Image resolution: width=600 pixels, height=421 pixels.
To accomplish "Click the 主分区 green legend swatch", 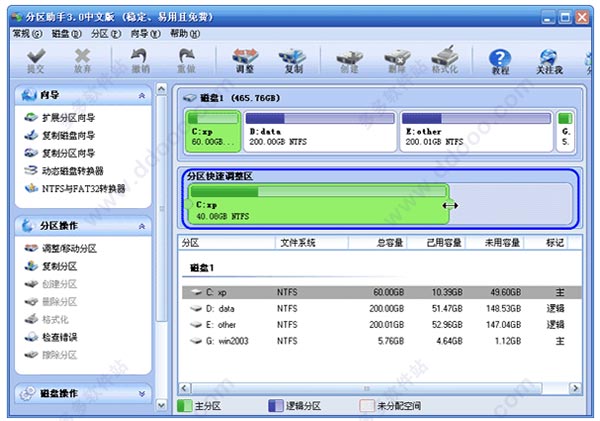I will tap(185, 406).
